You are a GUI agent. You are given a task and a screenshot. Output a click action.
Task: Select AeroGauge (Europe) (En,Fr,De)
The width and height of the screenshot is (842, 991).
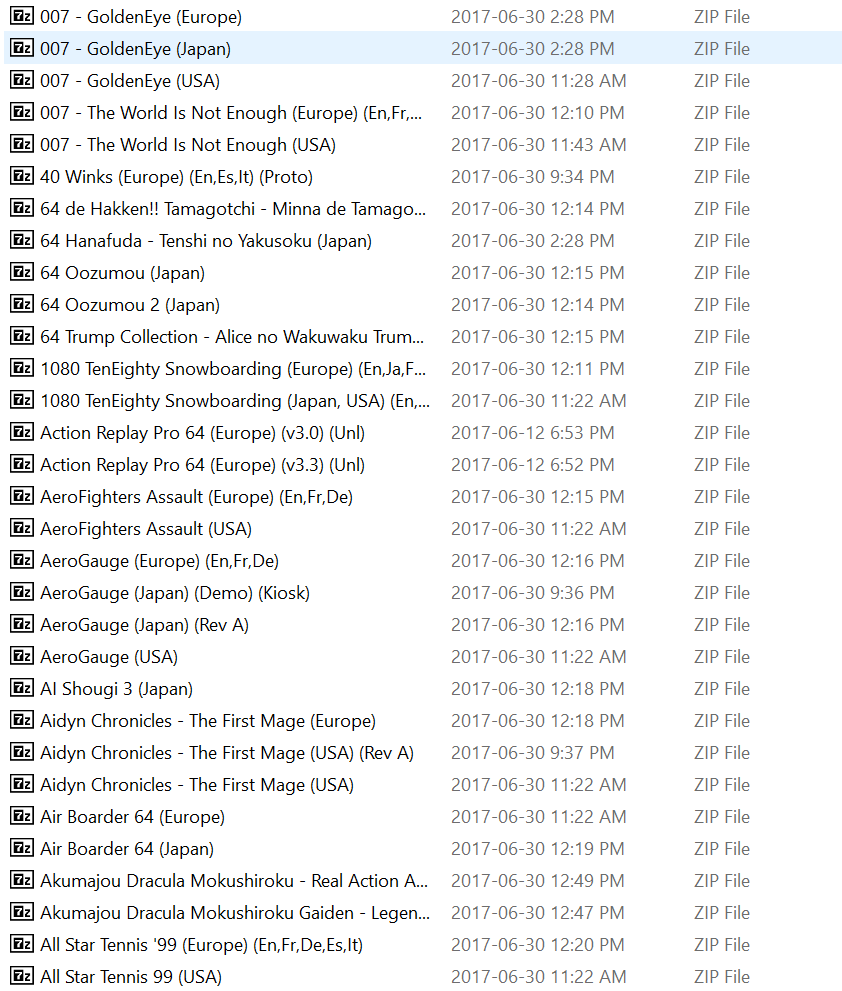160,561
